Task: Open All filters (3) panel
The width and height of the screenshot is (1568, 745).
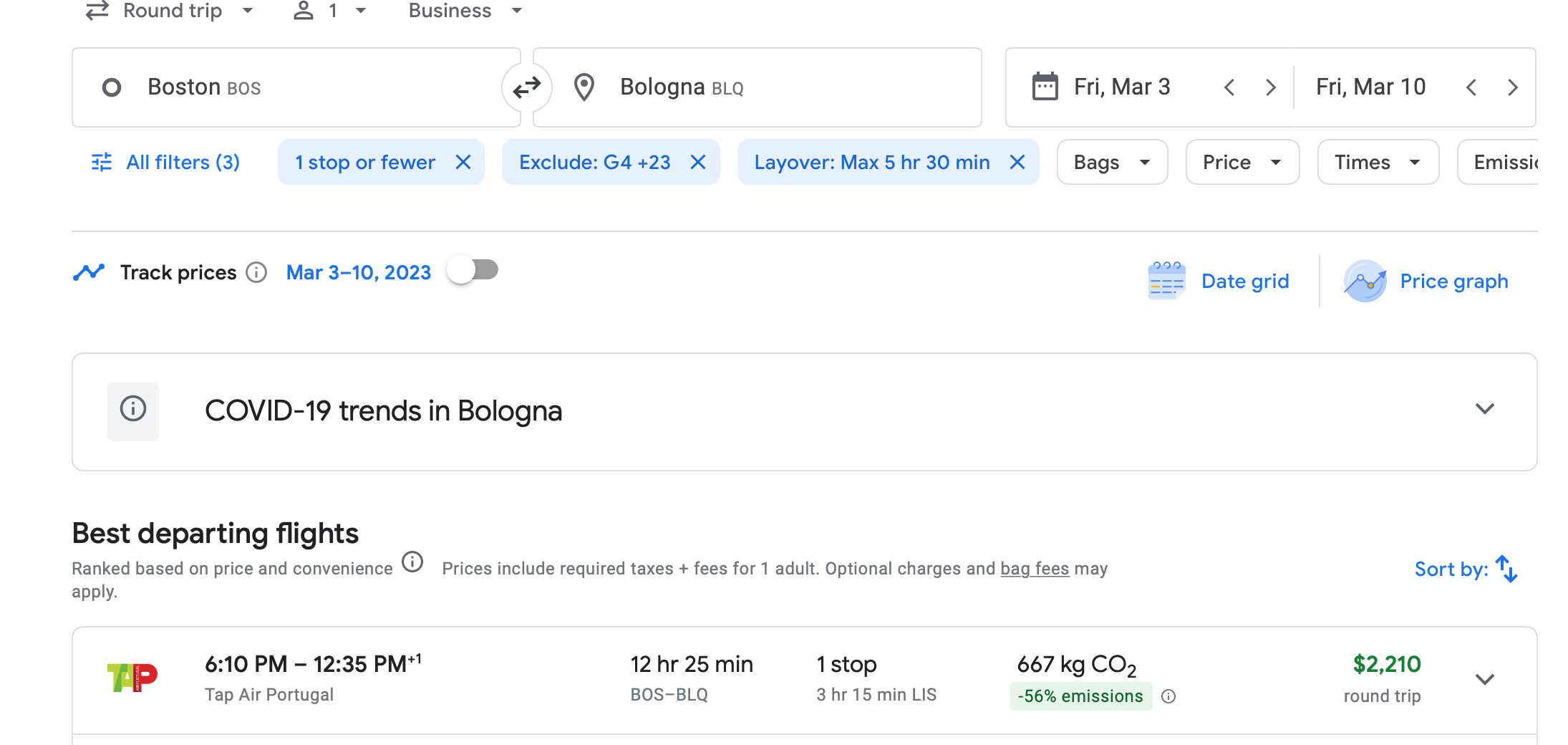Action: (166, 163)
